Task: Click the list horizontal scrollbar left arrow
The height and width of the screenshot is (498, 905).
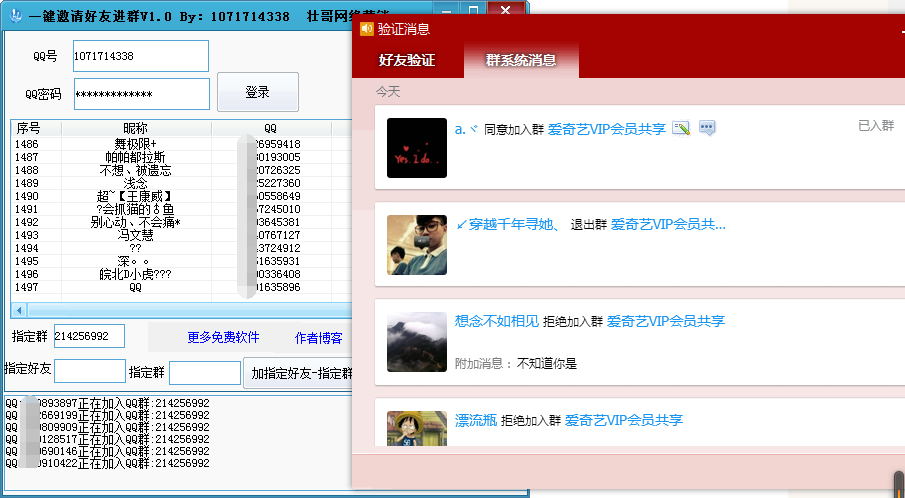Action: tap(19, 310)
